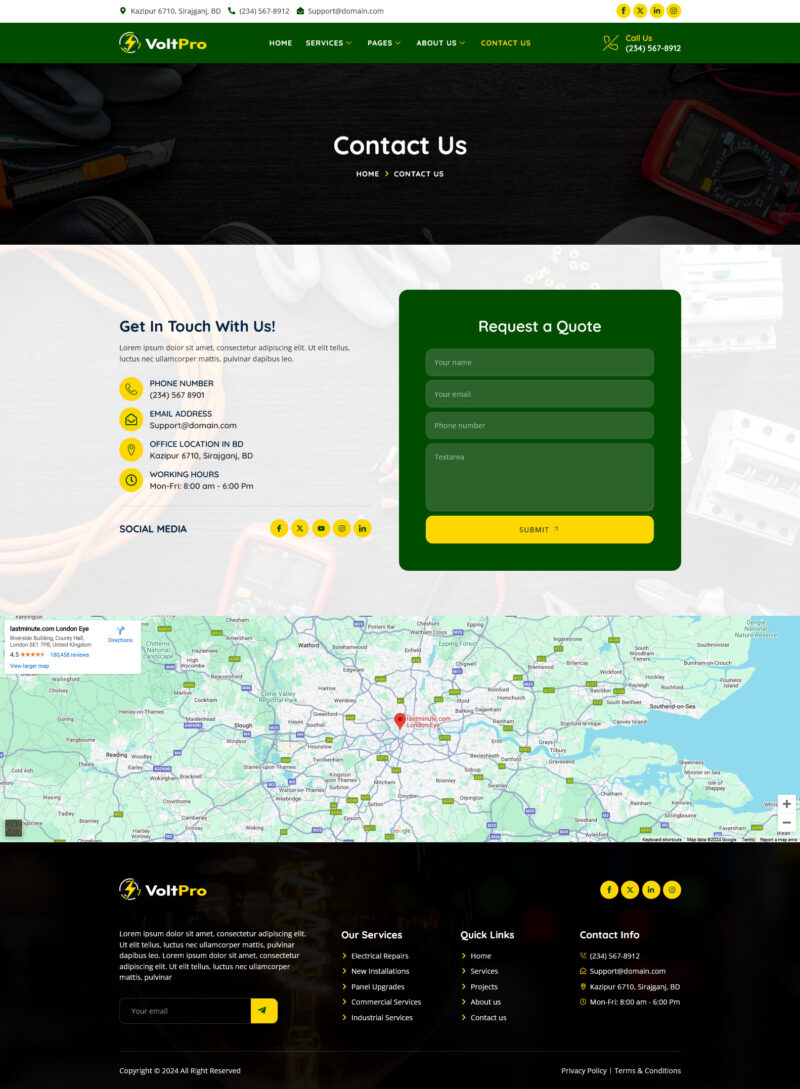The height and width of the screenshot is (1089, 800).
Task: Open Privacy Policy link
Action: 584,1070
